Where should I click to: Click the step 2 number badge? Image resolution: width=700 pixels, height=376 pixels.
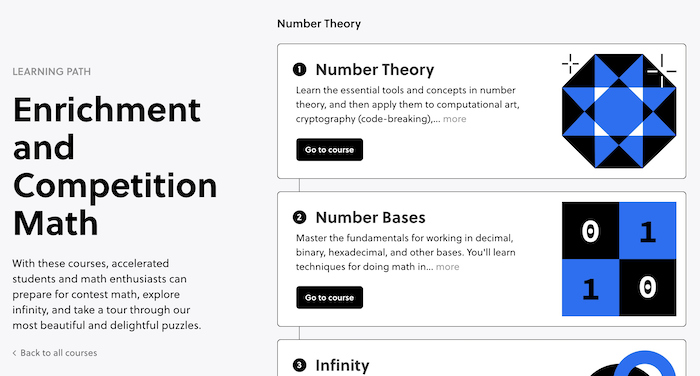pos(300,217)
